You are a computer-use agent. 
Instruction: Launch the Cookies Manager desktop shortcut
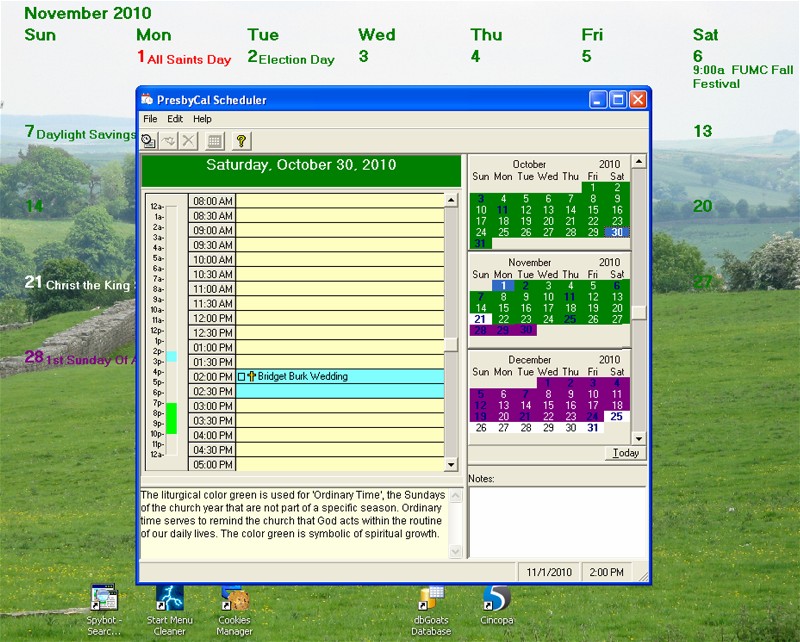click(235, 600)
